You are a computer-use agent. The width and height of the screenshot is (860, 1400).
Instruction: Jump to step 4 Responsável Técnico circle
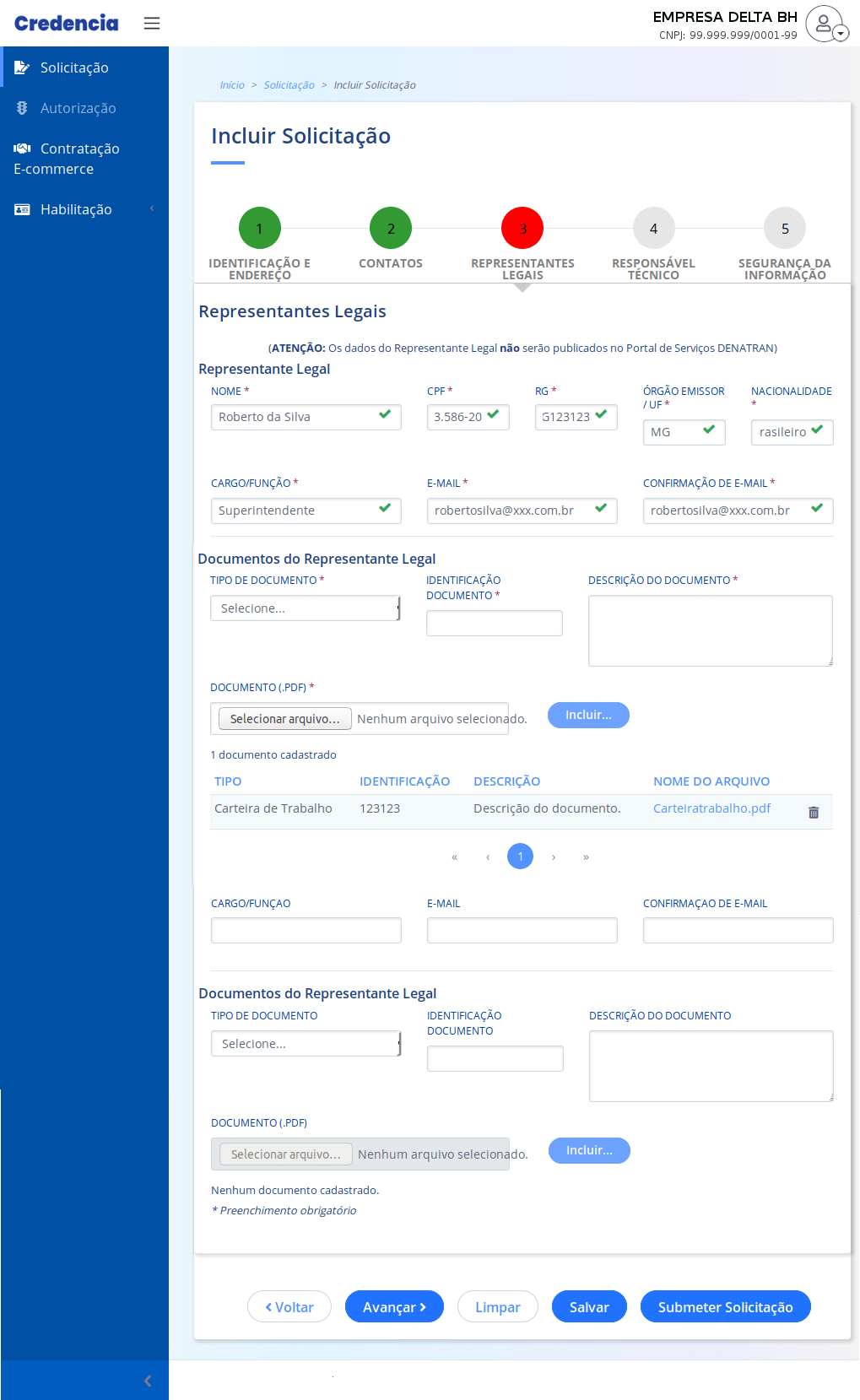click(653, 228)
